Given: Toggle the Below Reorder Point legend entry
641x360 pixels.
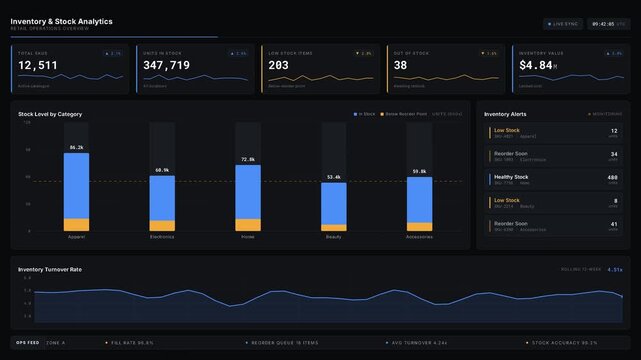Looking at the screenshot, I should pyautogui.click(x=403, y=114).
